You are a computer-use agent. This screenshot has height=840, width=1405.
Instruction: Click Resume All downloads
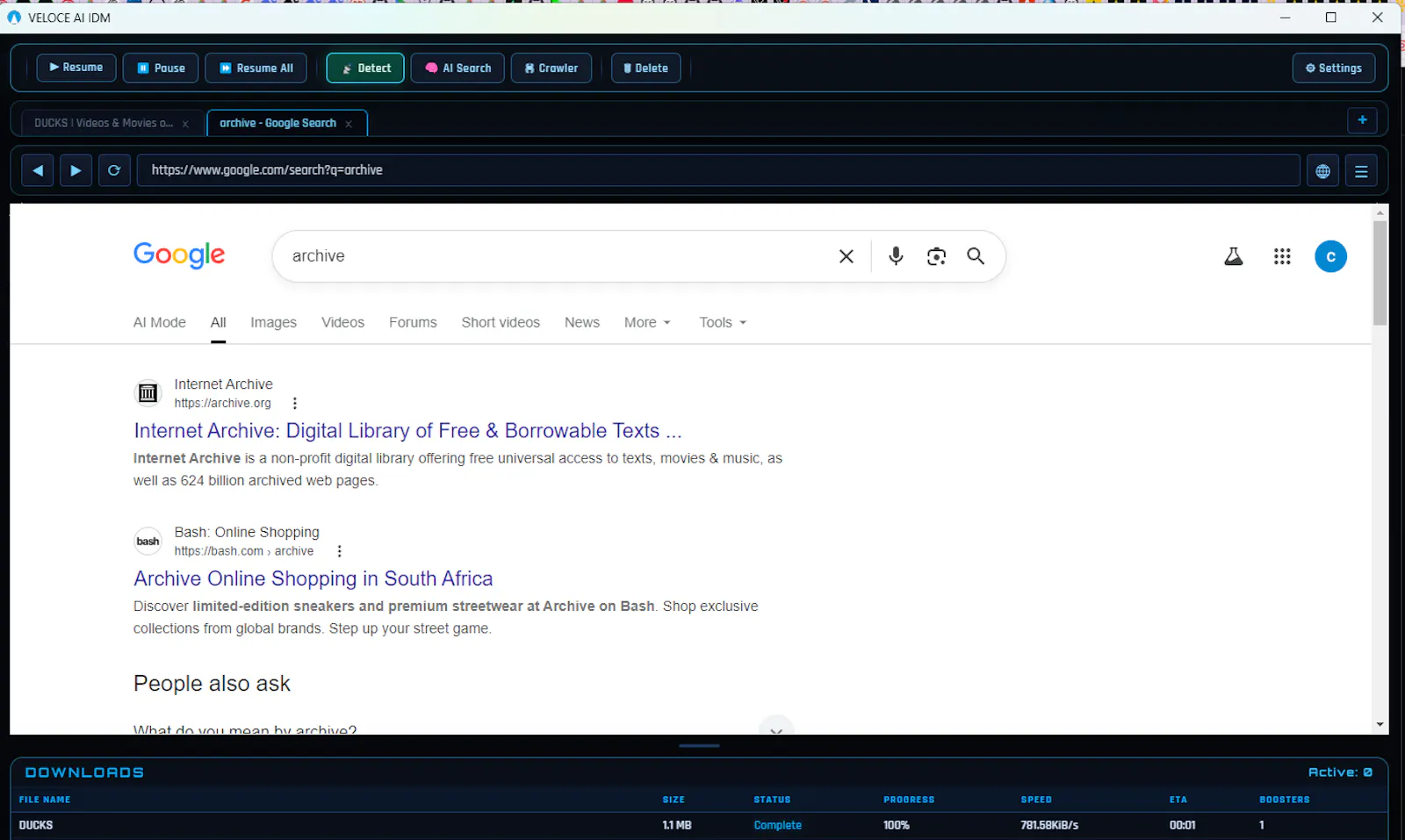coord(256,68)
